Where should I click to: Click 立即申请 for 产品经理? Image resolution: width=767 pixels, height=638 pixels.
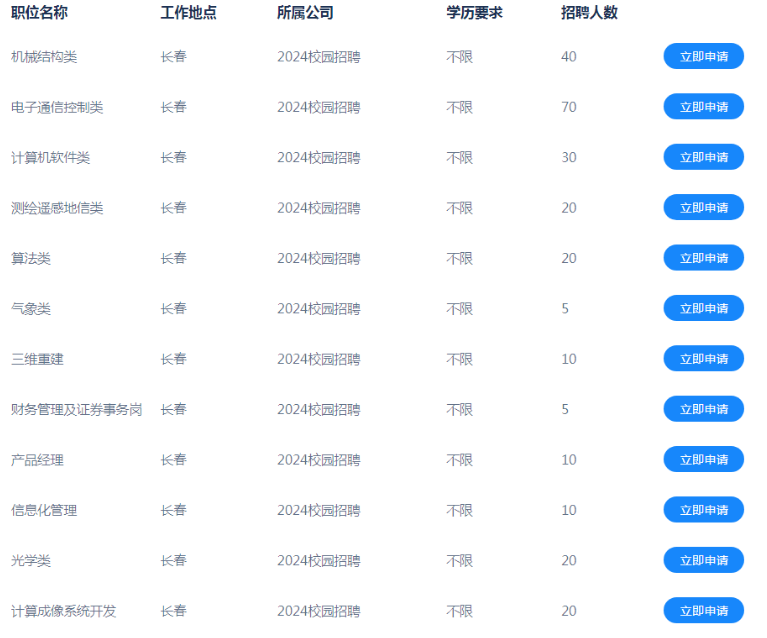coord(703,460)
